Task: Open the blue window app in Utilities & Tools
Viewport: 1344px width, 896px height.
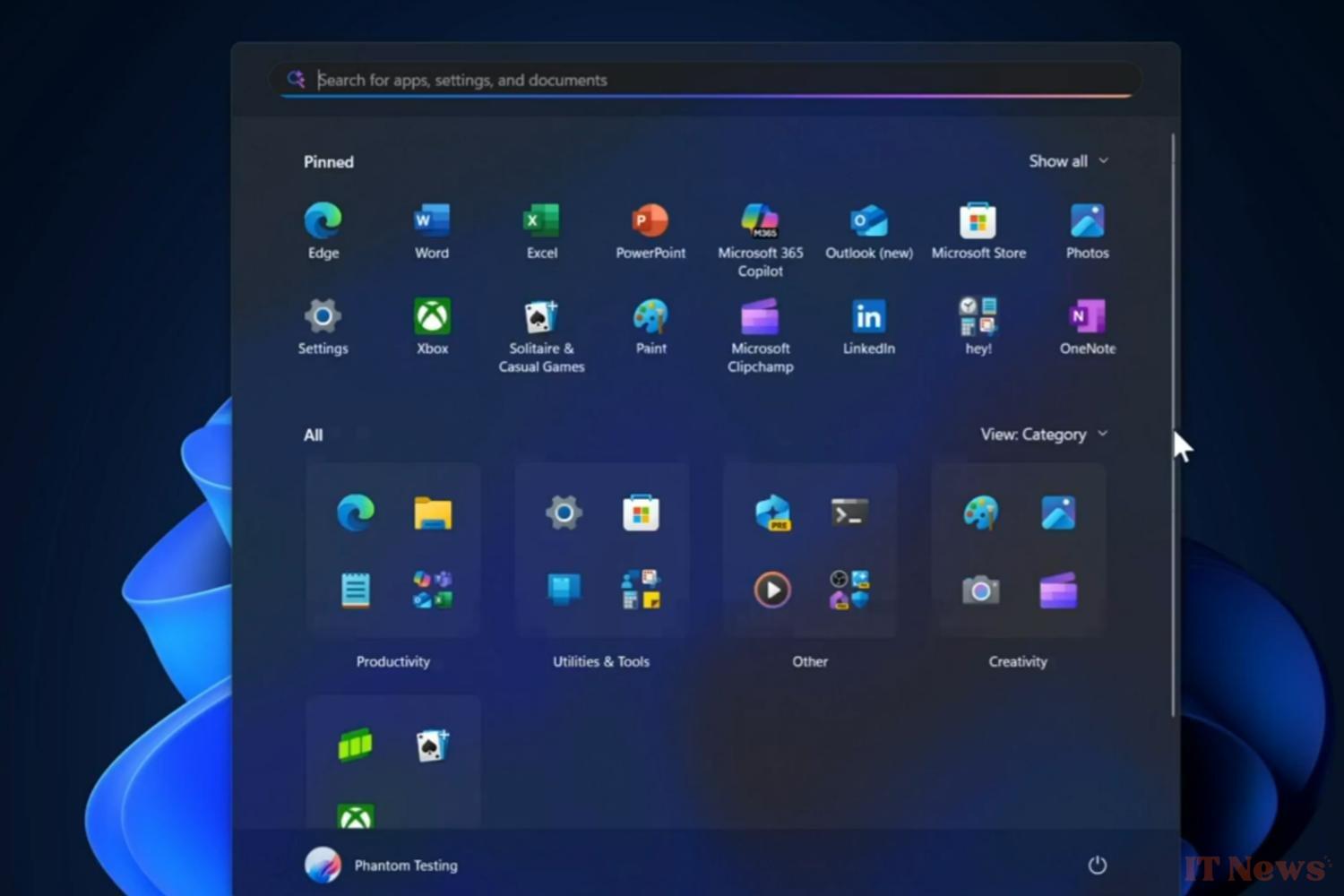Action: [x=564, y=590]
